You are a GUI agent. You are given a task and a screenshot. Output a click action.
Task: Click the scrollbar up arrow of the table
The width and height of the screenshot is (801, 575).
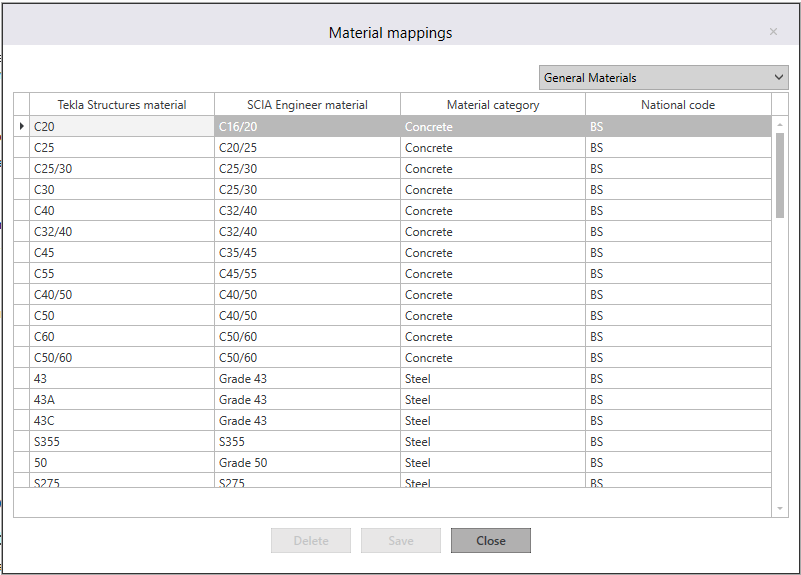[x=780, y=125]
